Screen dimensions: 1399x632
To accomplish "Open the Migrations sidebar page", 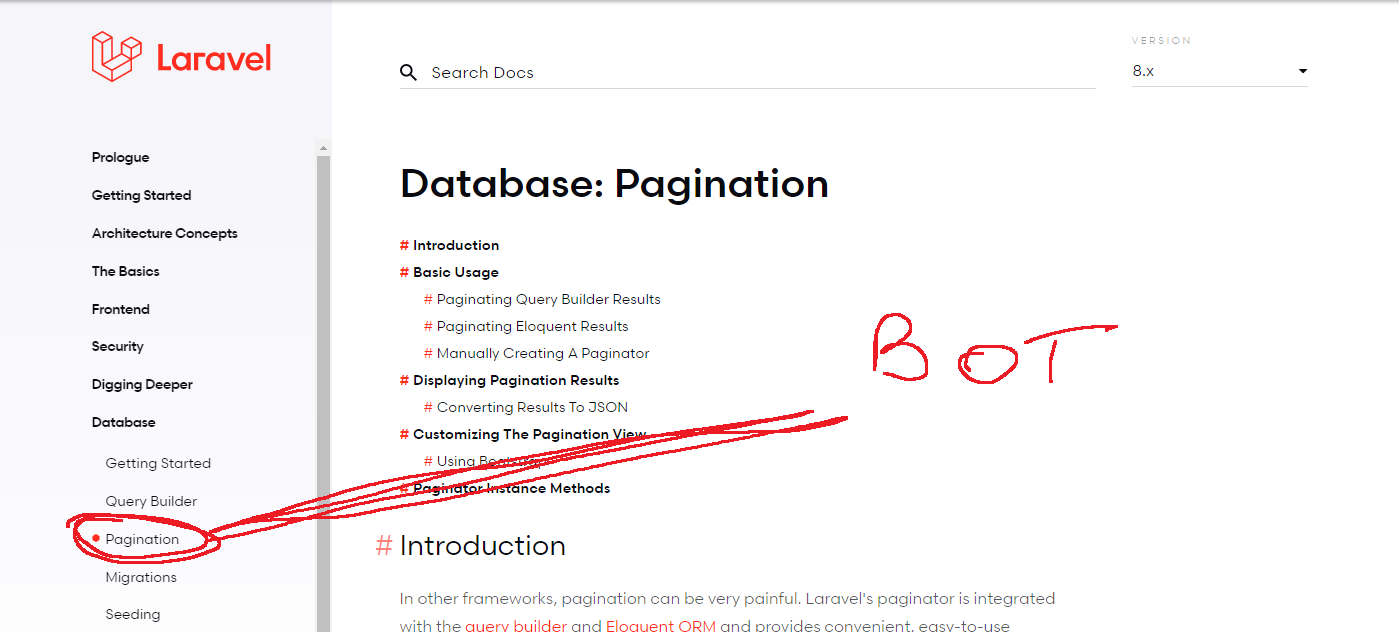I will 141,577.
